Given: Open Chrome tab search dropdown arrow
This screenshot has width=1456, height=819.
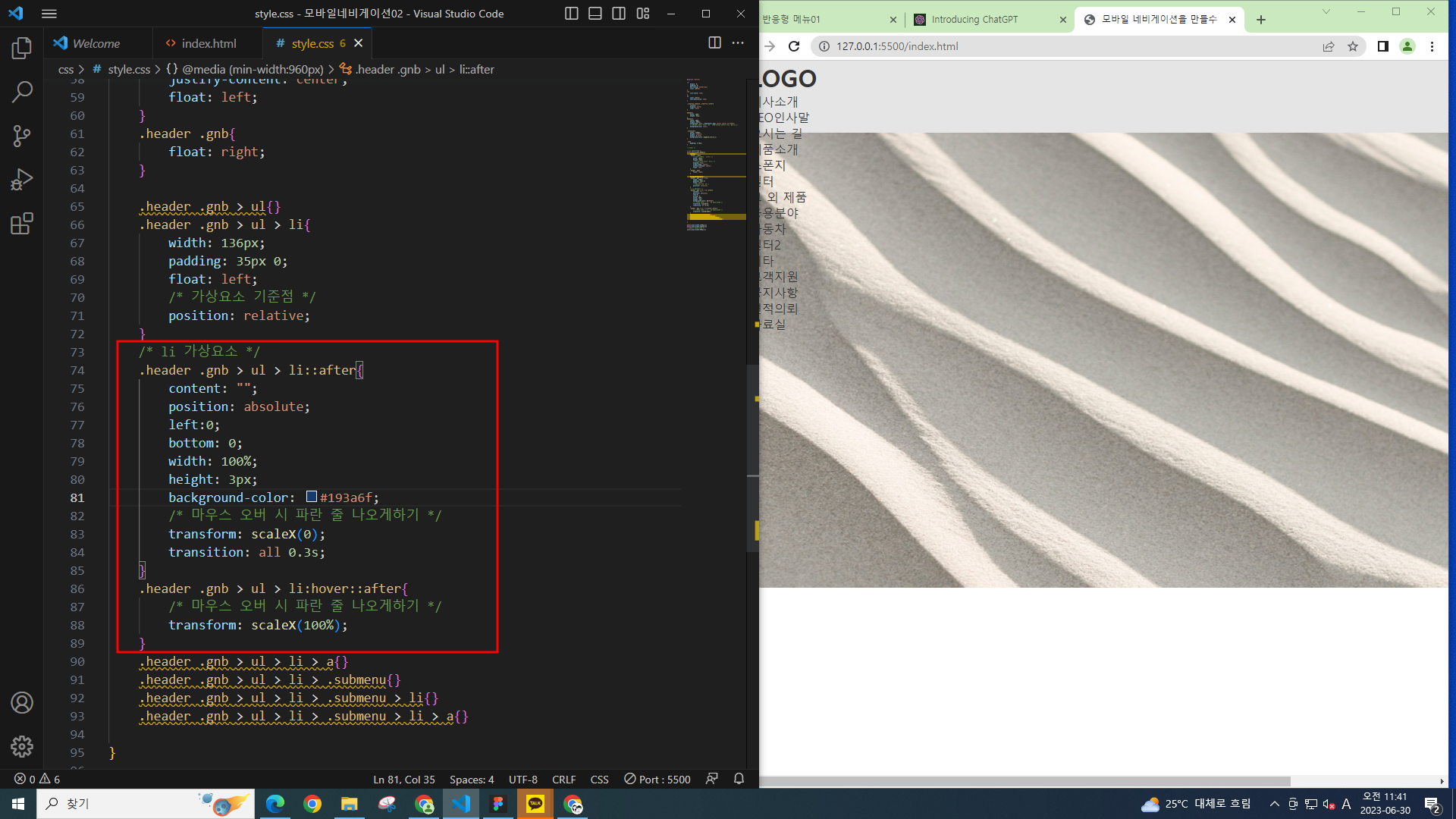Looking at the screenshot, I should 1326,12.
